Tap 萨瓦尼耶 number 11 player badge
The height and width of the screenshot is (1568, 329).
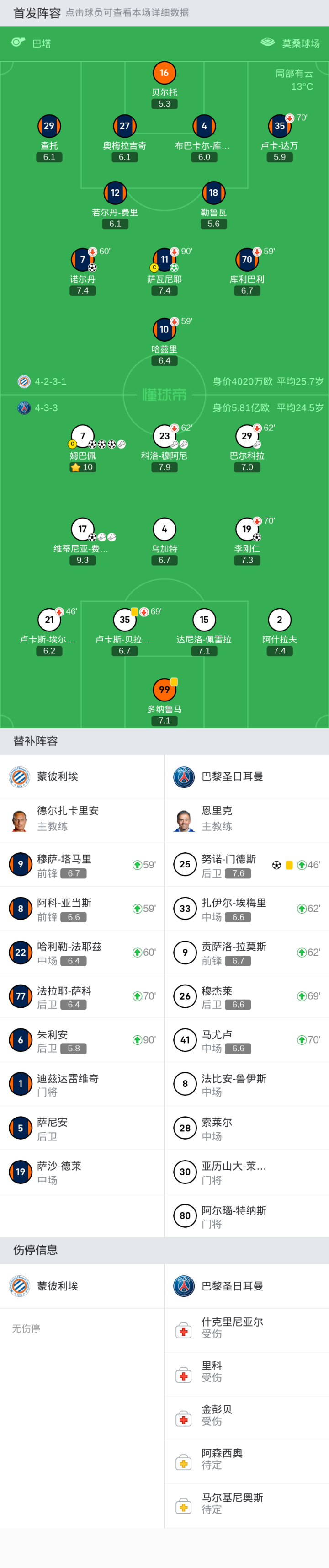click(164, 259)
